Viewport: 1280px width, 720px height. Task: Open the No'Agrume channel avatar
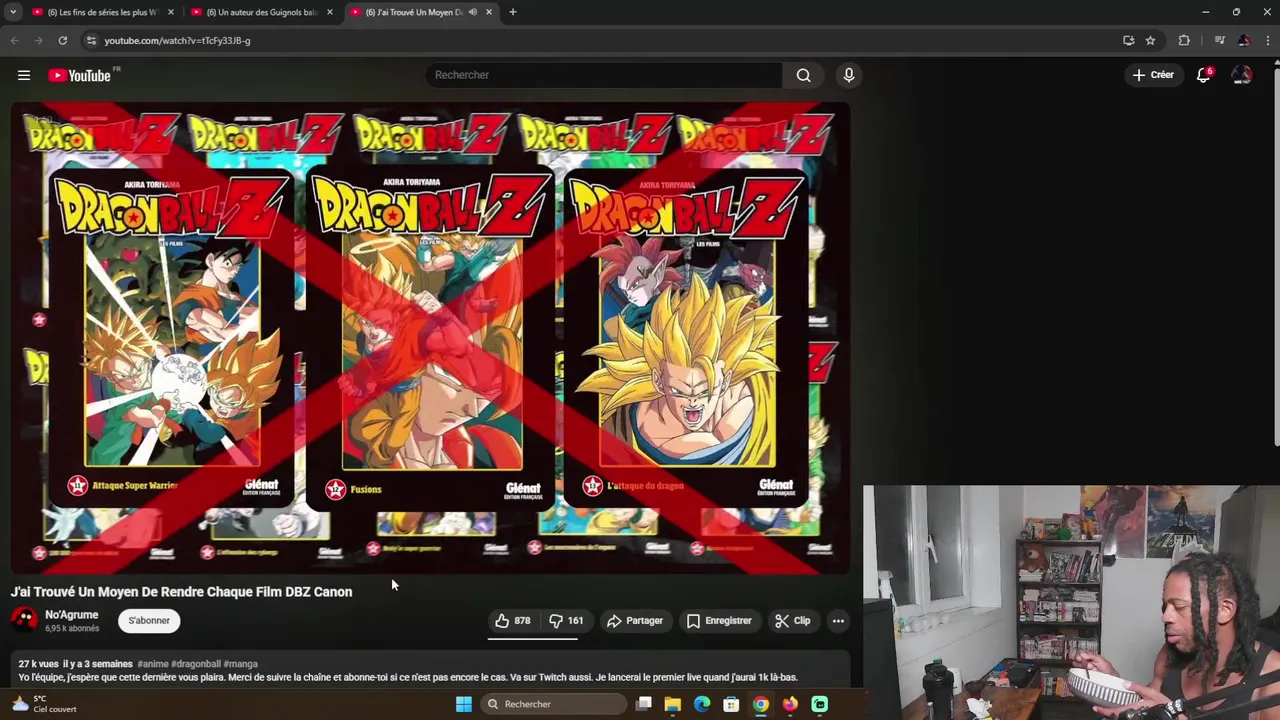click(24, 620)
